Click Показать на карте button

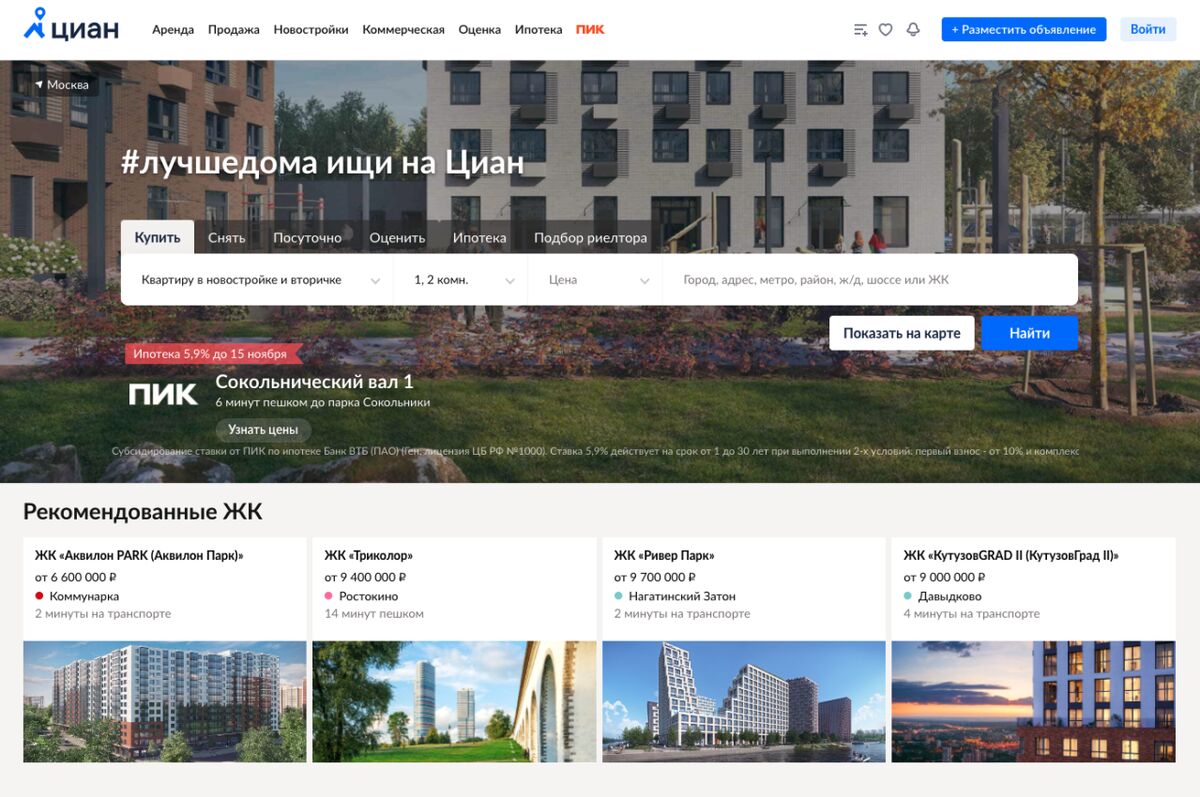pos(902,333)
